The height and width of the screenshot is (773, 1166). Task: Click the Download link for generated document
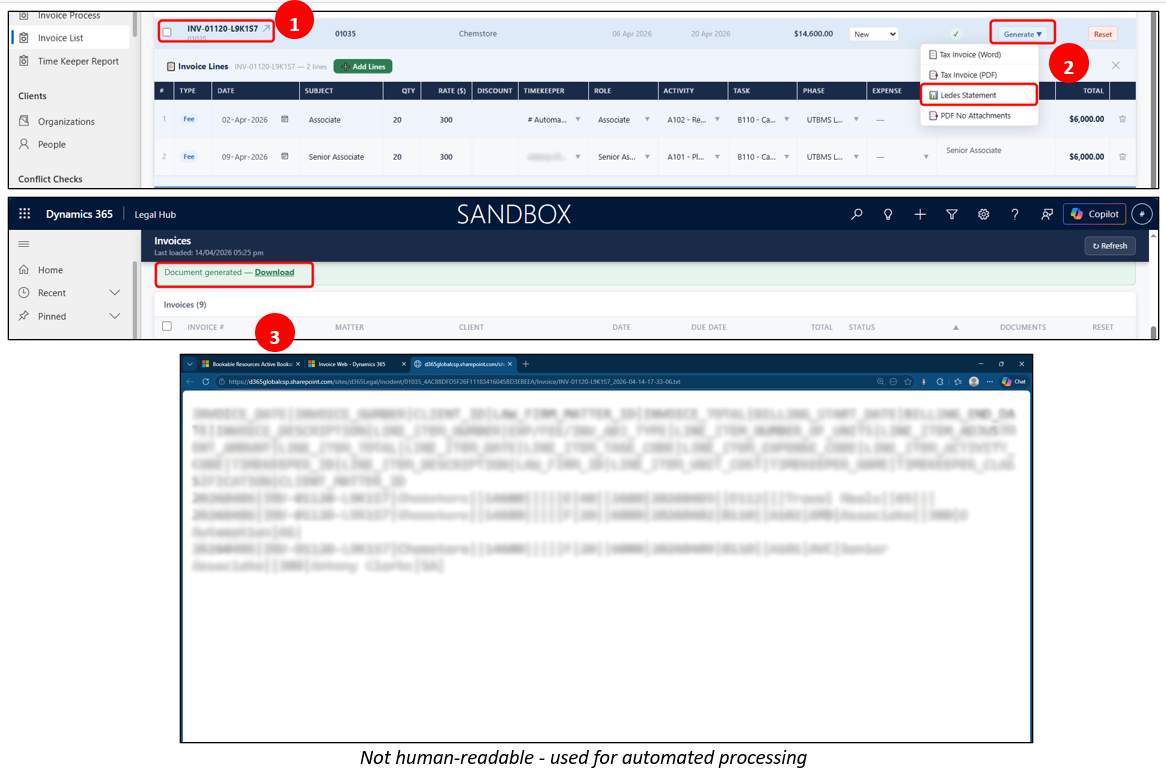point(274,272)
